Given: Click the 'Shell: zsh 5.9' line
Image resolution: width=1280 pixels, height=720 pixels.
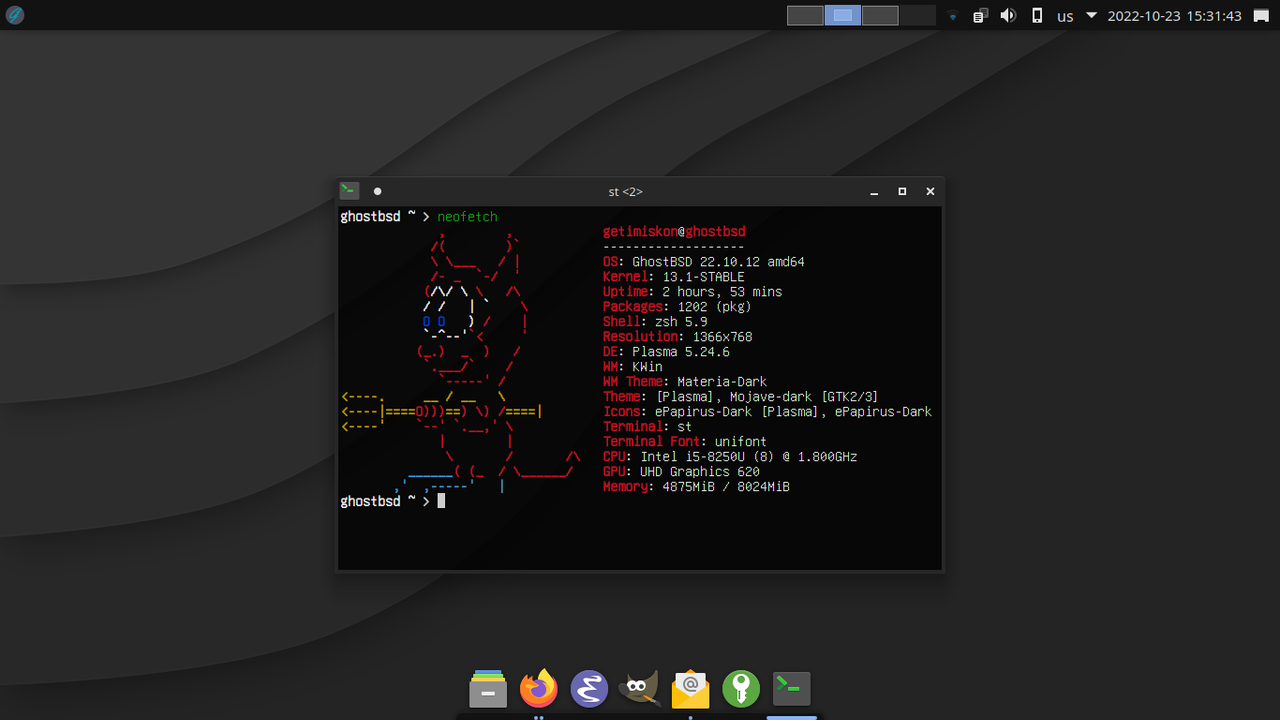Looking at the screenshot, I should pos(655,322).
